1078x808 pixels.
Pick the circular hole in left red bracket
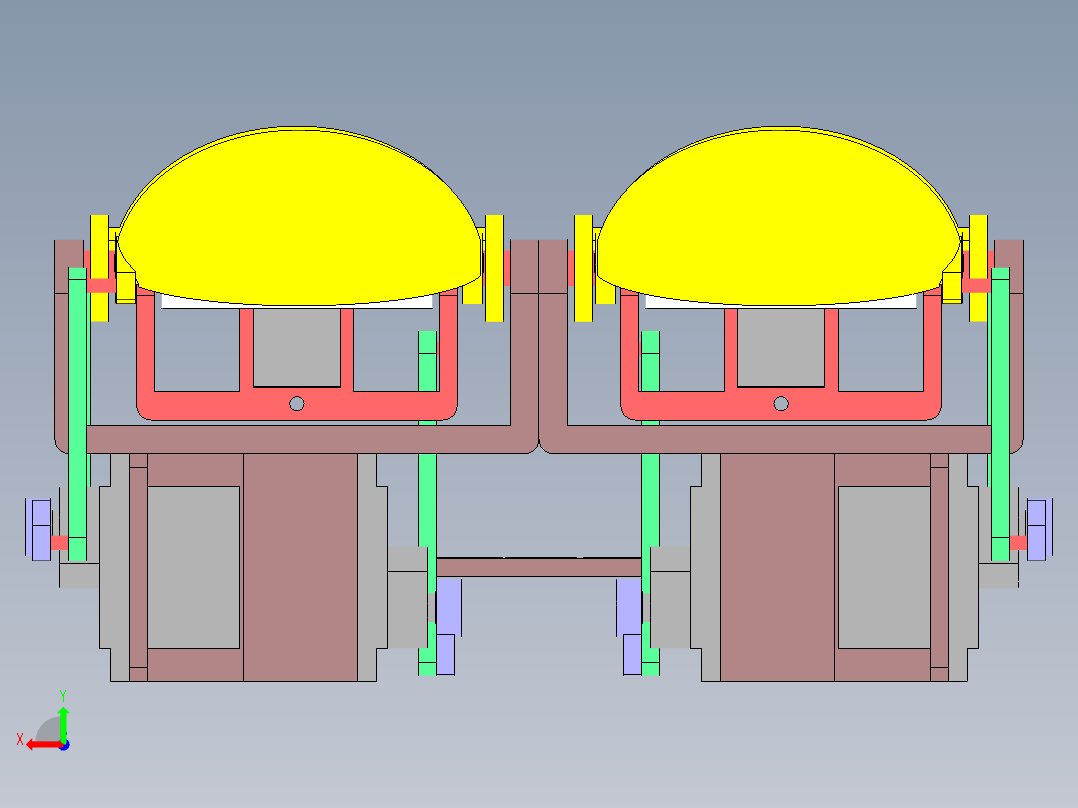point(297,404)
